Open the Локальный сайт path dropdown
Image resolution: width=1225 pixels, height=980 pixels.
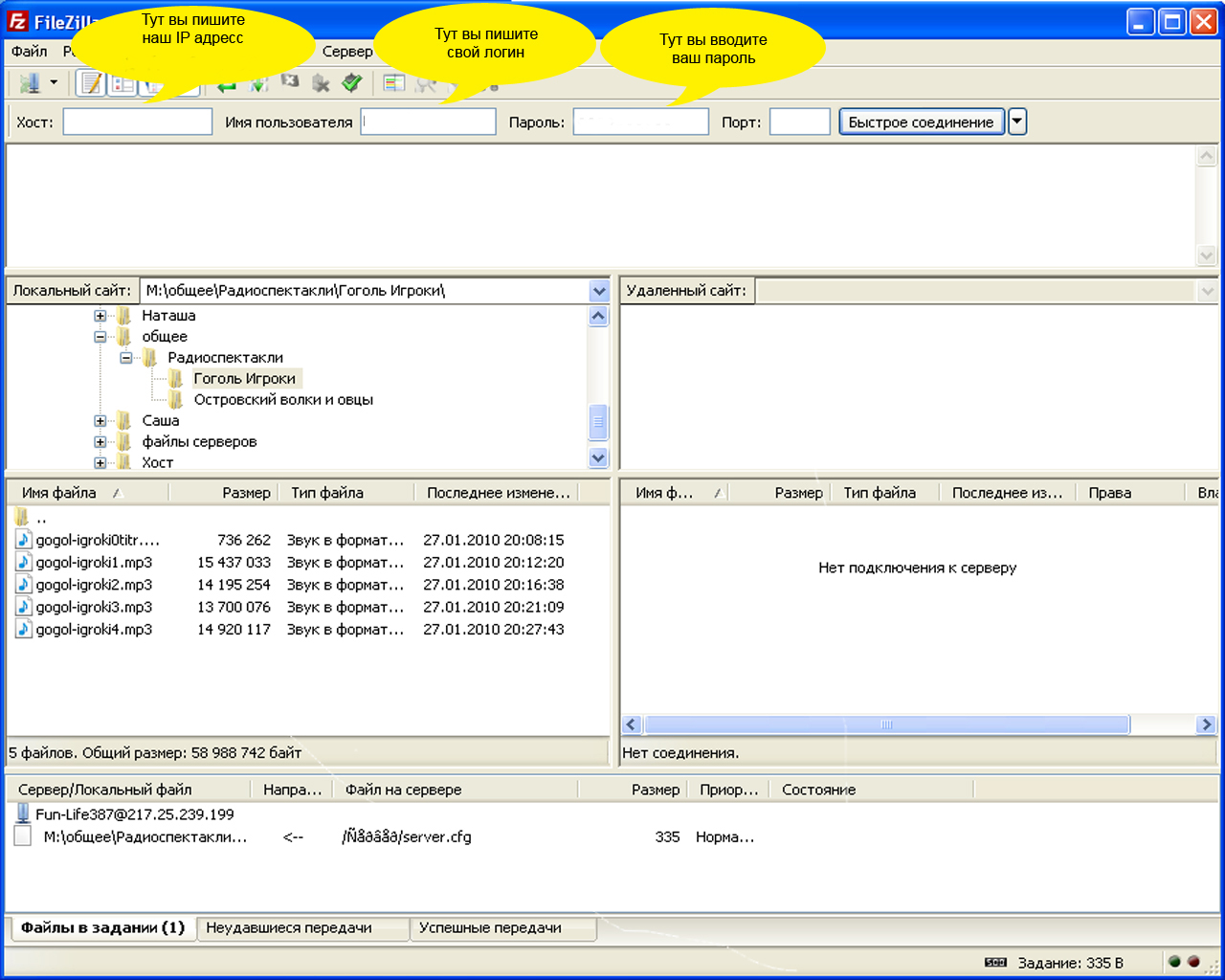599,291
